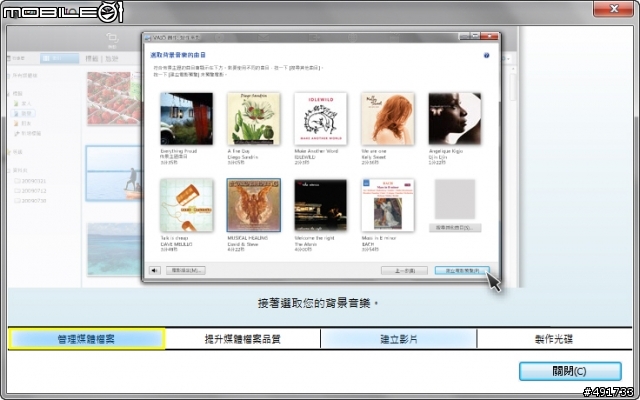The image size is (640, 400).
Task: Click the MUSICAL HEALING track title text
Action: pyautogui.click(x=248, y=238)
